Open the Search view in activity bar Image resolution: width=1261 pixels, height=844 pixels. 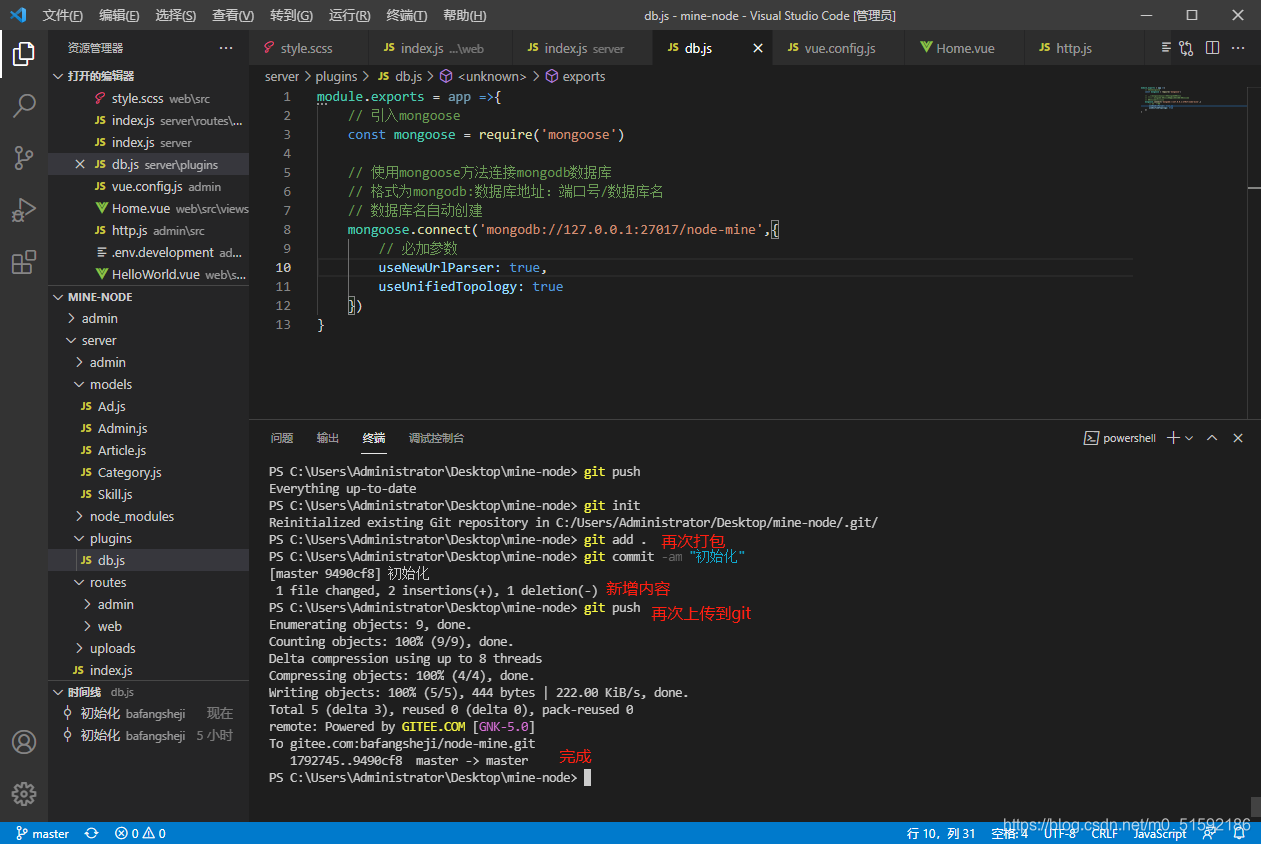(24, 105)
